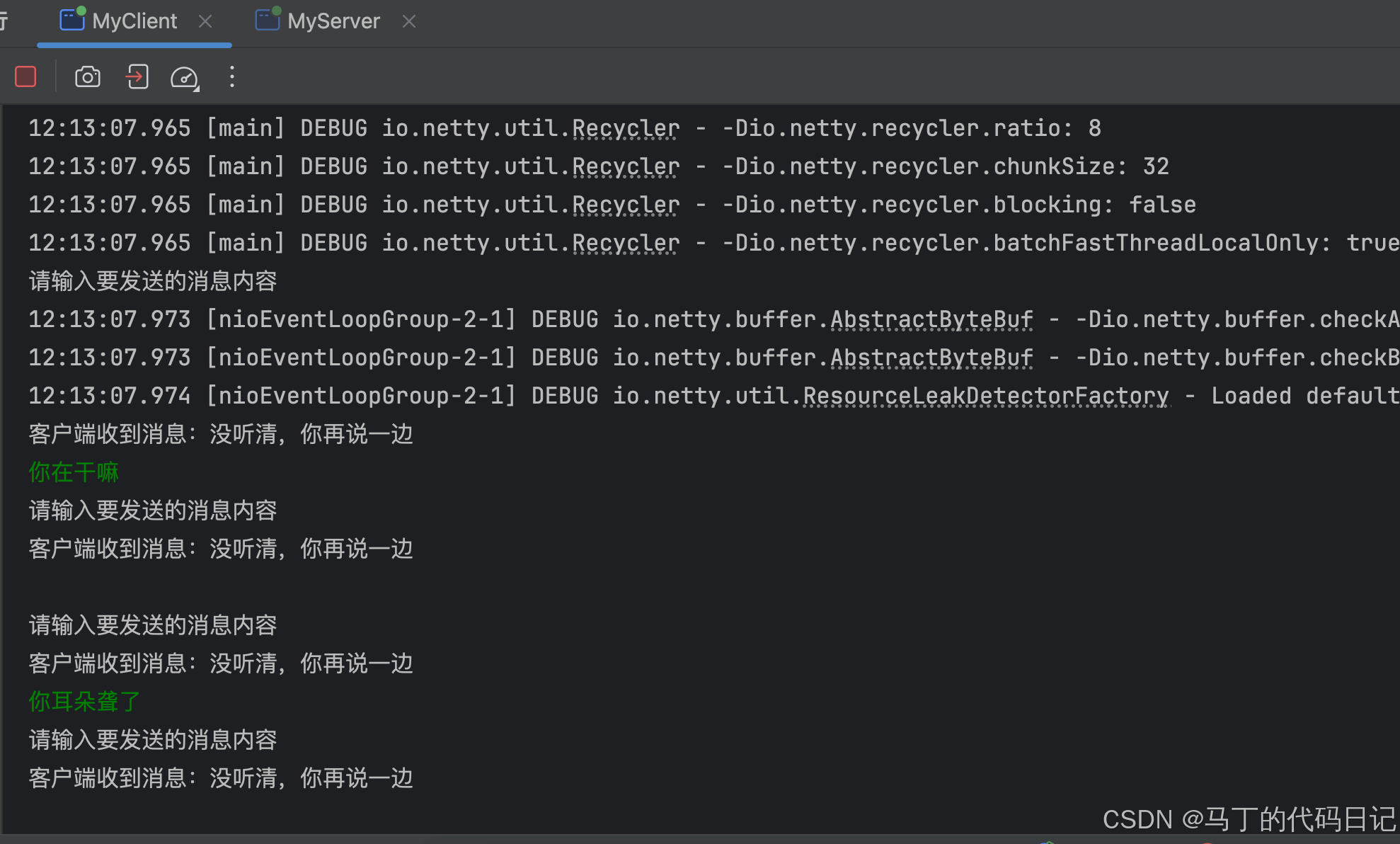
Task: Open the more options vertical dots
Action: coord(232,76)
